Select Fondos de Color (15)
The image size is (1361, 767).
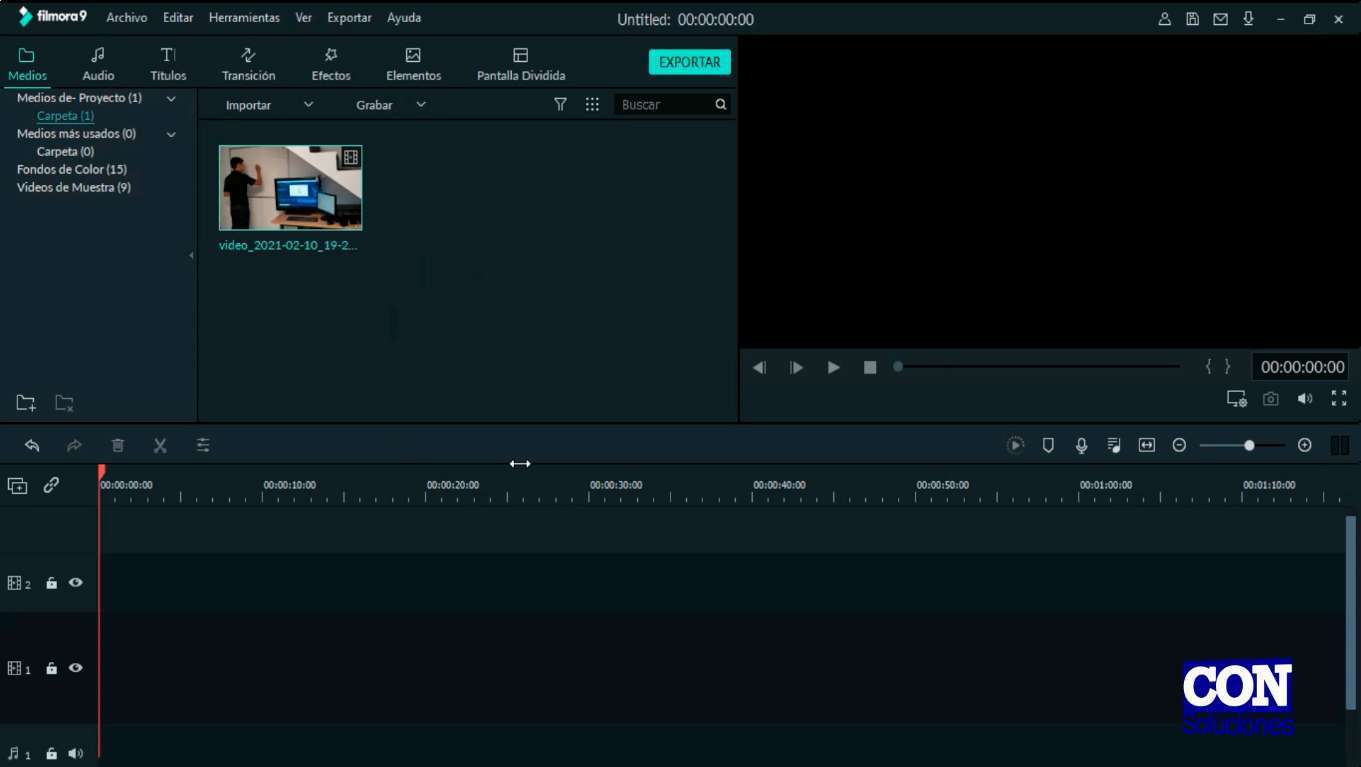point(72,170)
